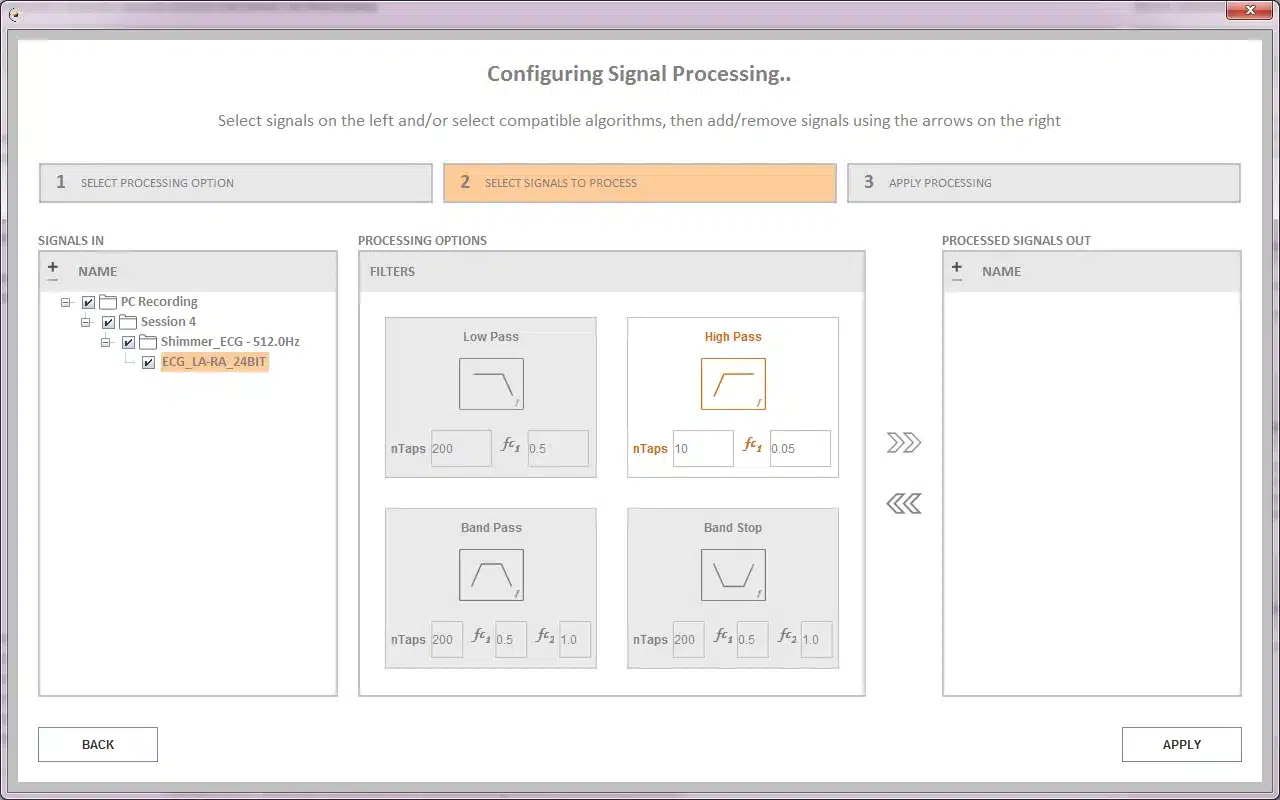Collapse the Shimmer_ECG tree node

[x=106, y=342]
